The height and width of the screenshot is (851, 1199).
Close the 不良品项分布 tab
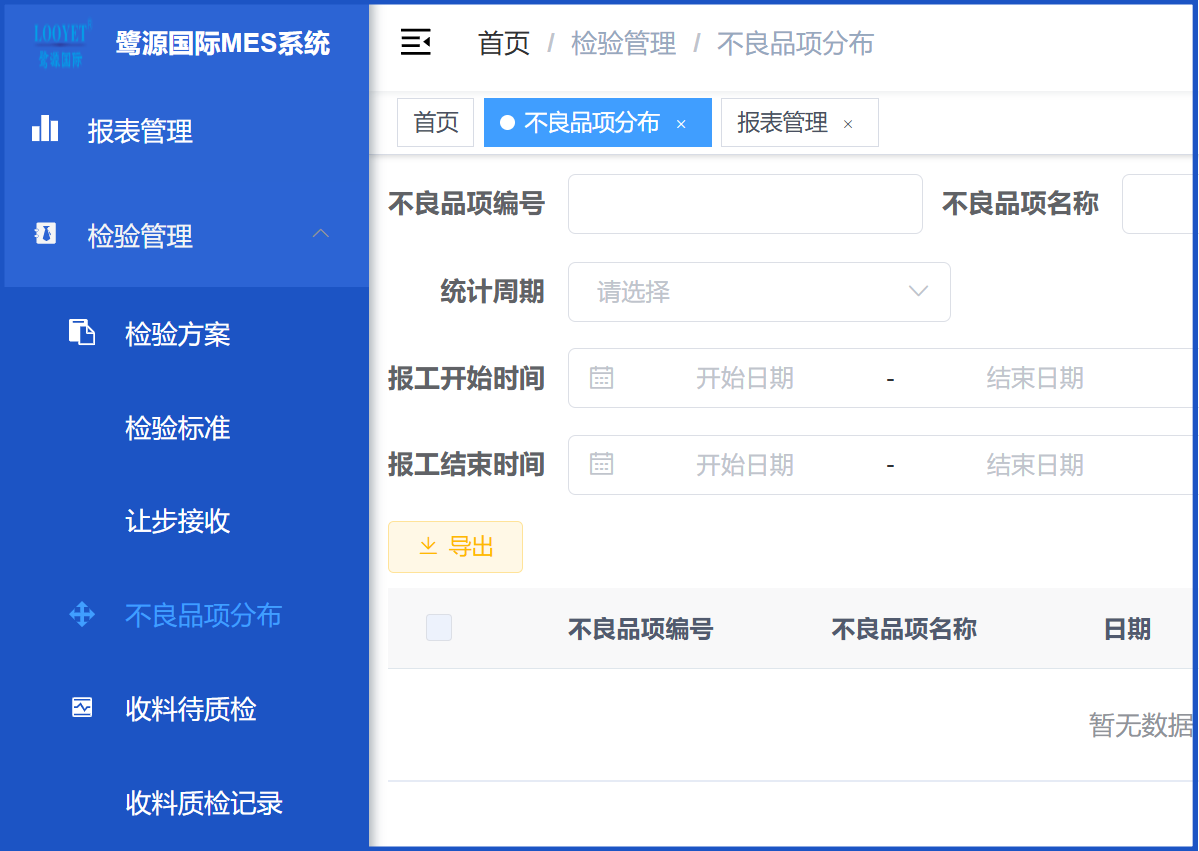[x=681, y=124]
